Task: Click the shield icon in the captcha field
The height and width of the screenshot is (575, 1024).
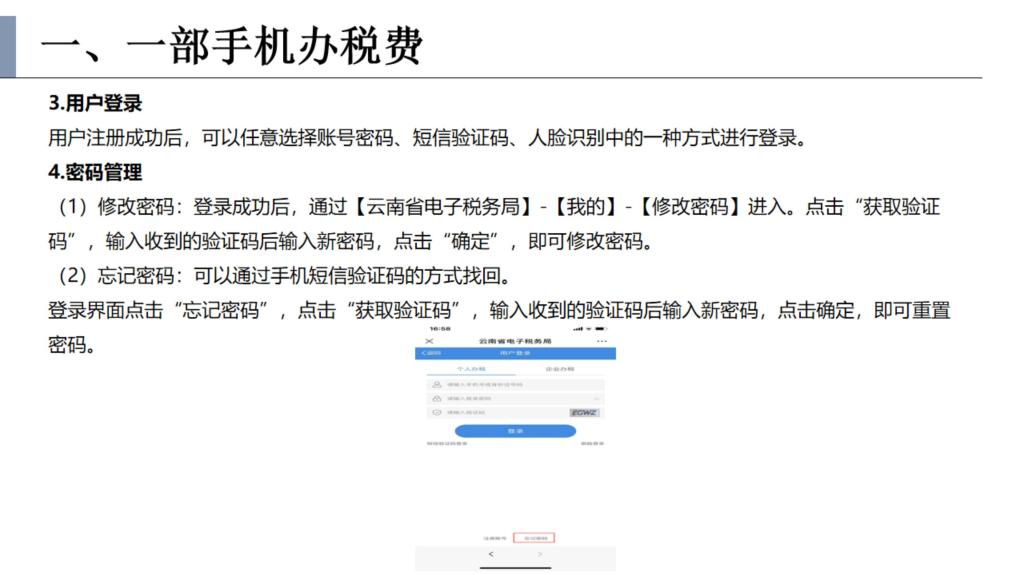Action: [436, 412]
